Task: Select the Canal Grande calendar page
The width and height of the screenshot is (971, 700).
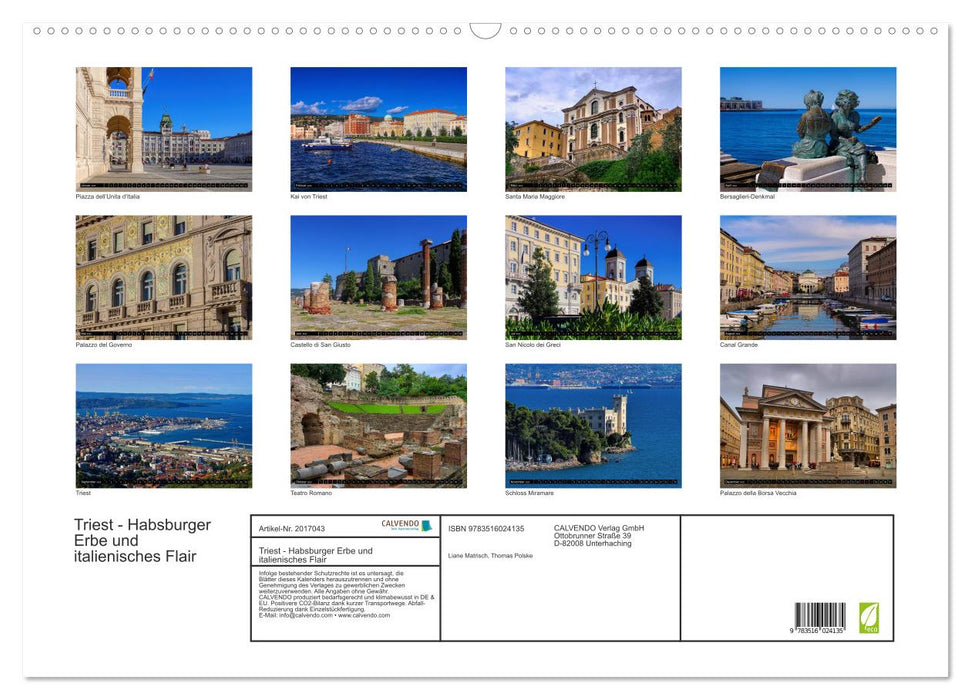Action: coord(807,275)
